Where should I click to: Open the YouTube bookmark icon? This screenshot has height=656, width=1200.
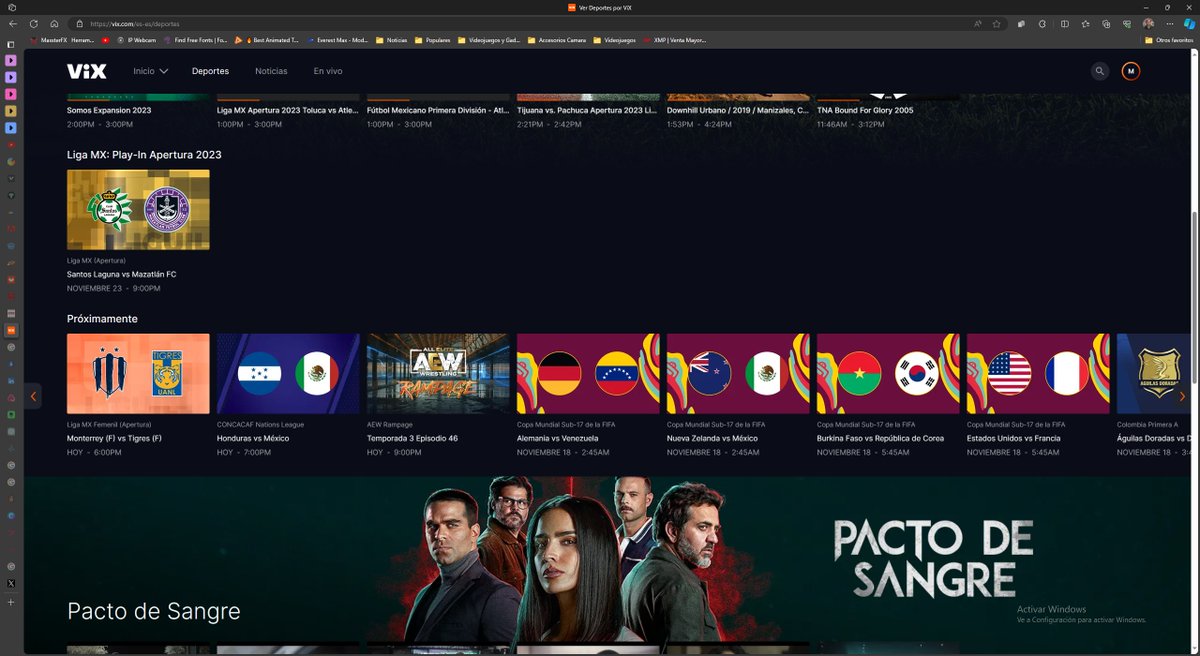tap(106, 40)
